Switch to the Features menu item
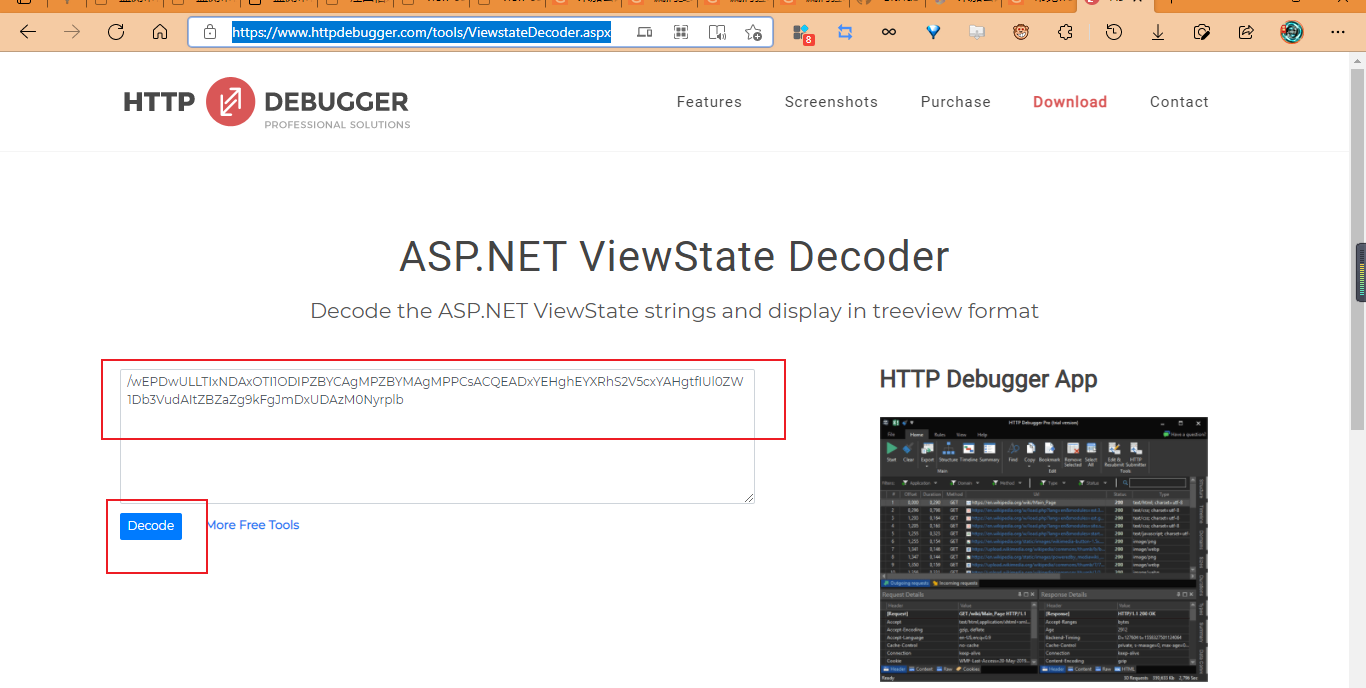Image resolution: width=1366 pixels, height=688 pixels. pos(709,101)
